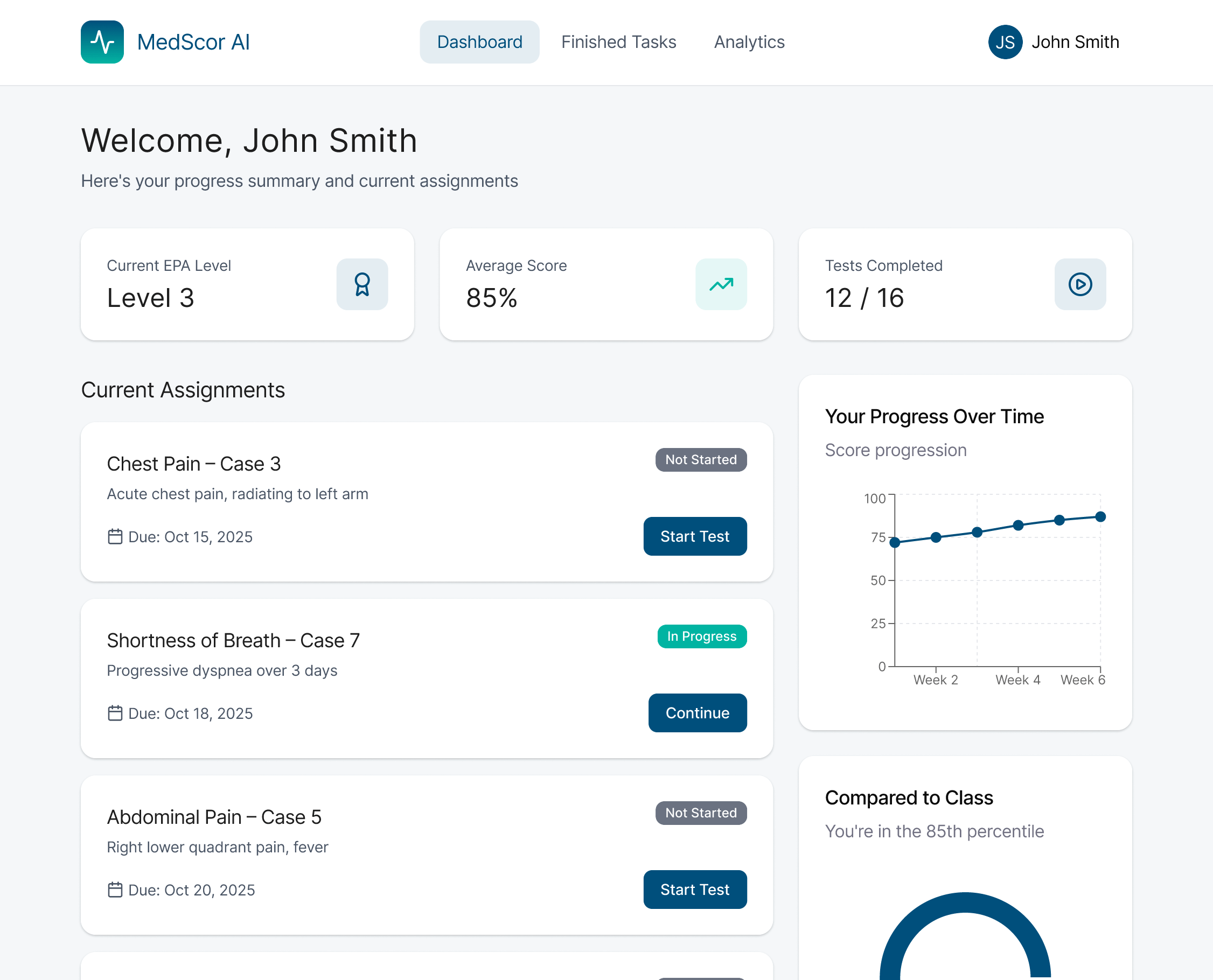Toggle the Not Started badge on Chest Pain case

(701, 459)
